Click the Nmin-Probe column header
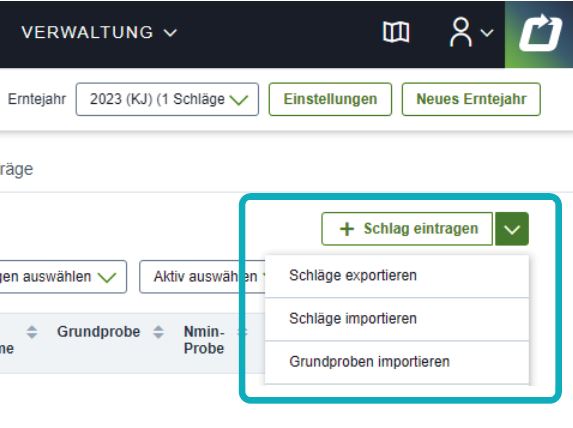The width and height of the screenshot is (573, 428). click(x=204, y=340)
